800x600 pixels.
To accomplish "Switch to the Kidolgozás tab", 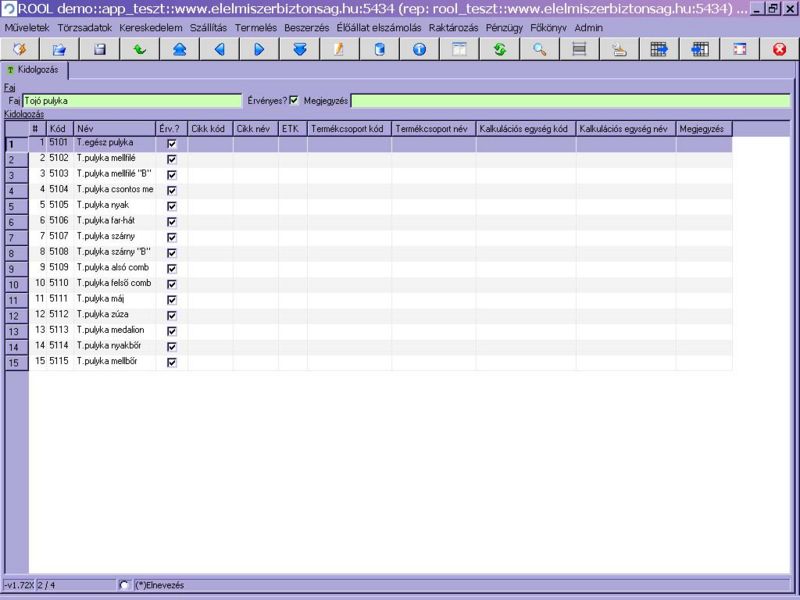I will click(x=36, y=70).
